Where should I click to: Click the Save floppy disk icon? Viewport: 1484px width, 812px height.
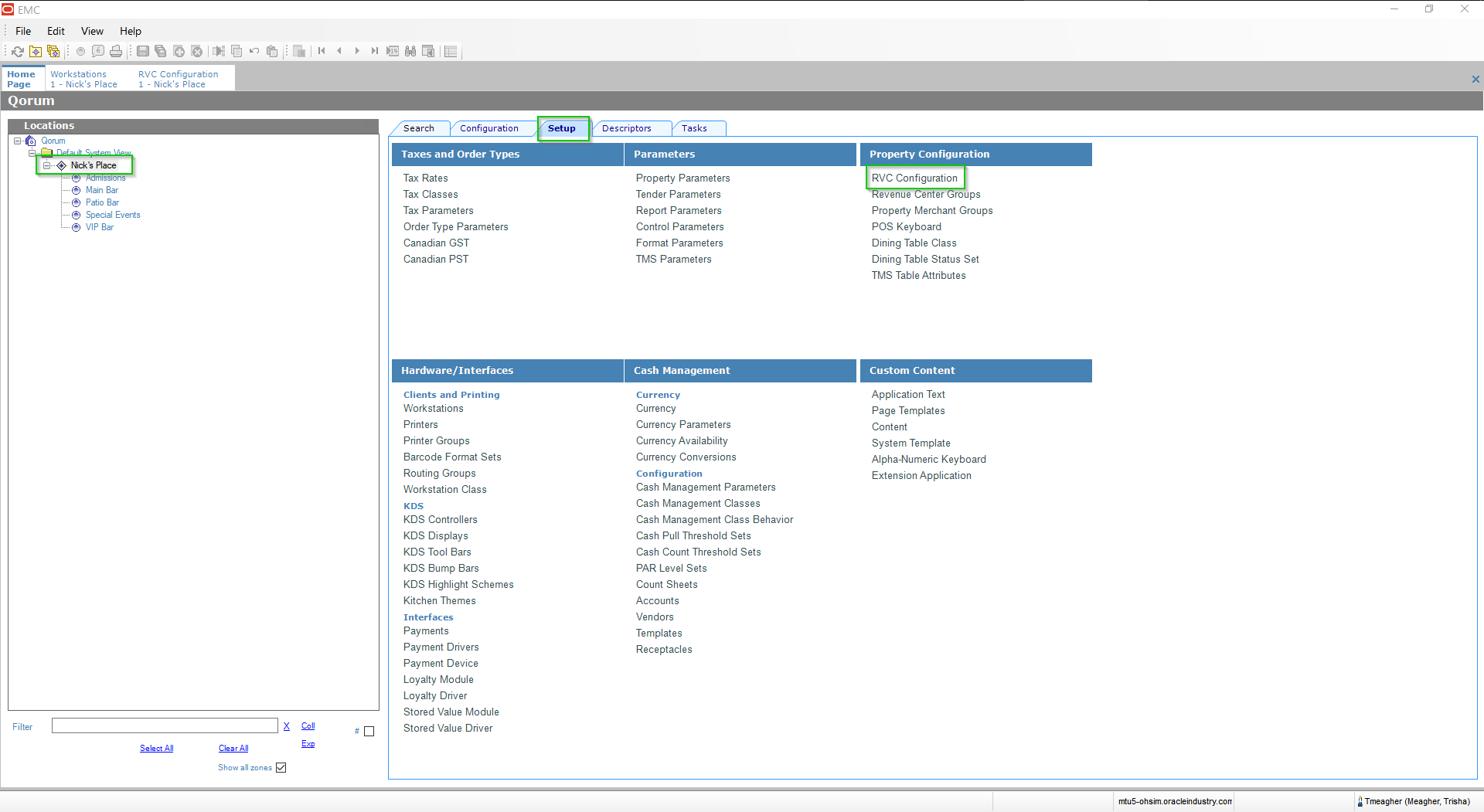coord(143,52)
